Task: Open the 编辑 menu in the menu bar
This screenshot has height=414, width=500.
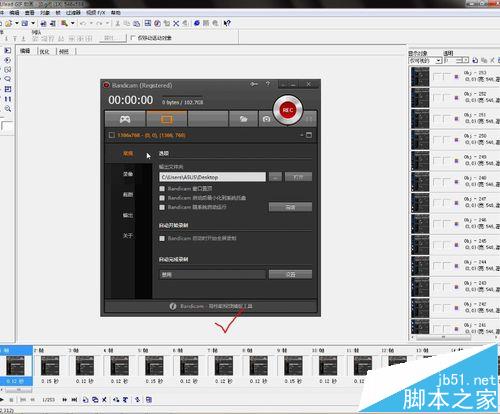Action: (14, 13)
